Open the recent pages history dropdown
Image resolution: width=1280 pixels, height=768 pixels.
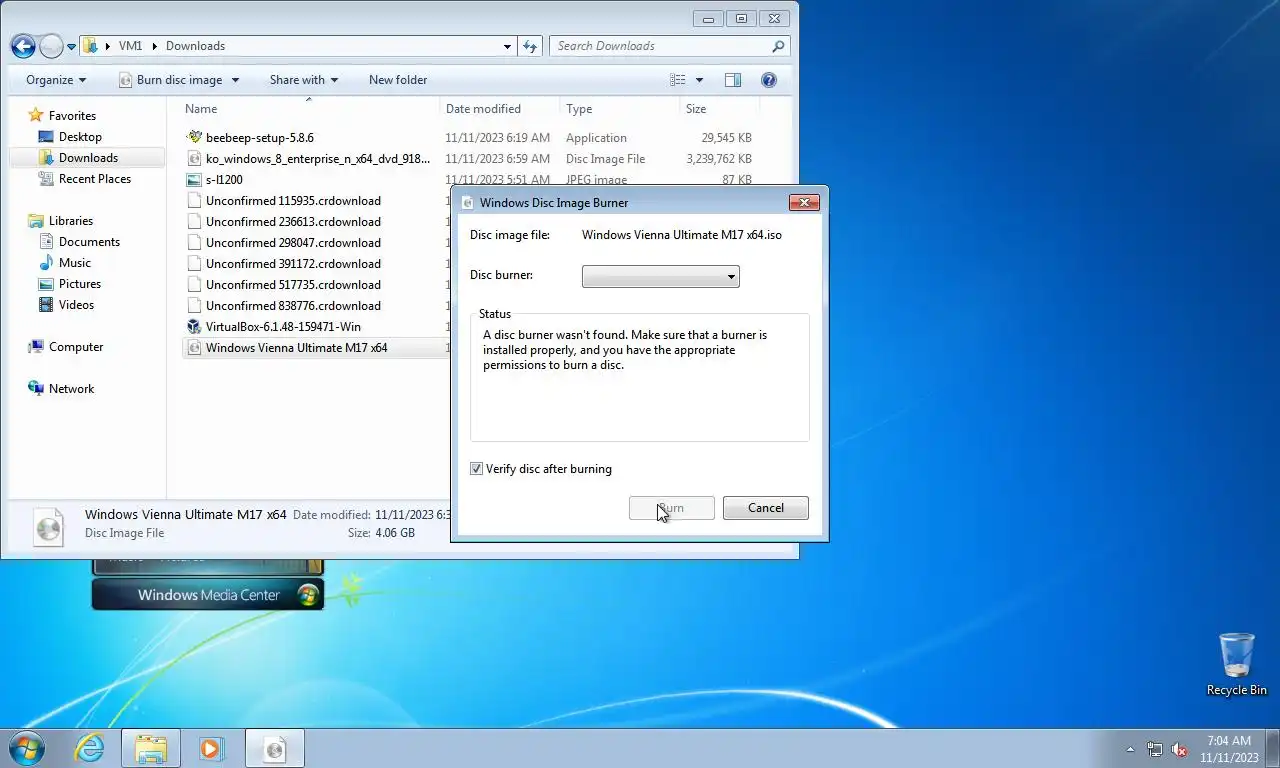(71, 47)
